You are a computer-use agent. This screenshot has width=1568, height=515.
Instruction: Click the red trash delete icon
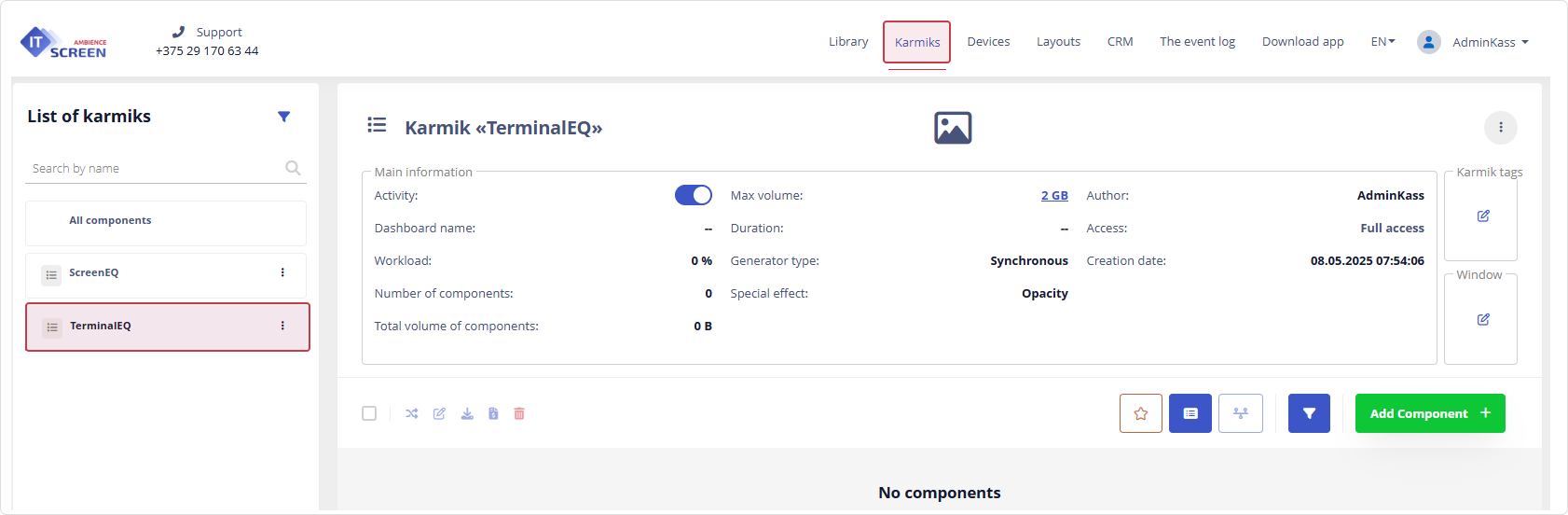tap(519, 413)
